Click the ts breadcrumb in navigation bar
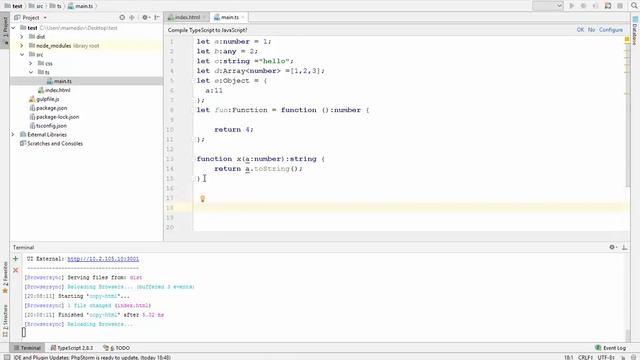This screenshot has width=640, height=360. 55,6
